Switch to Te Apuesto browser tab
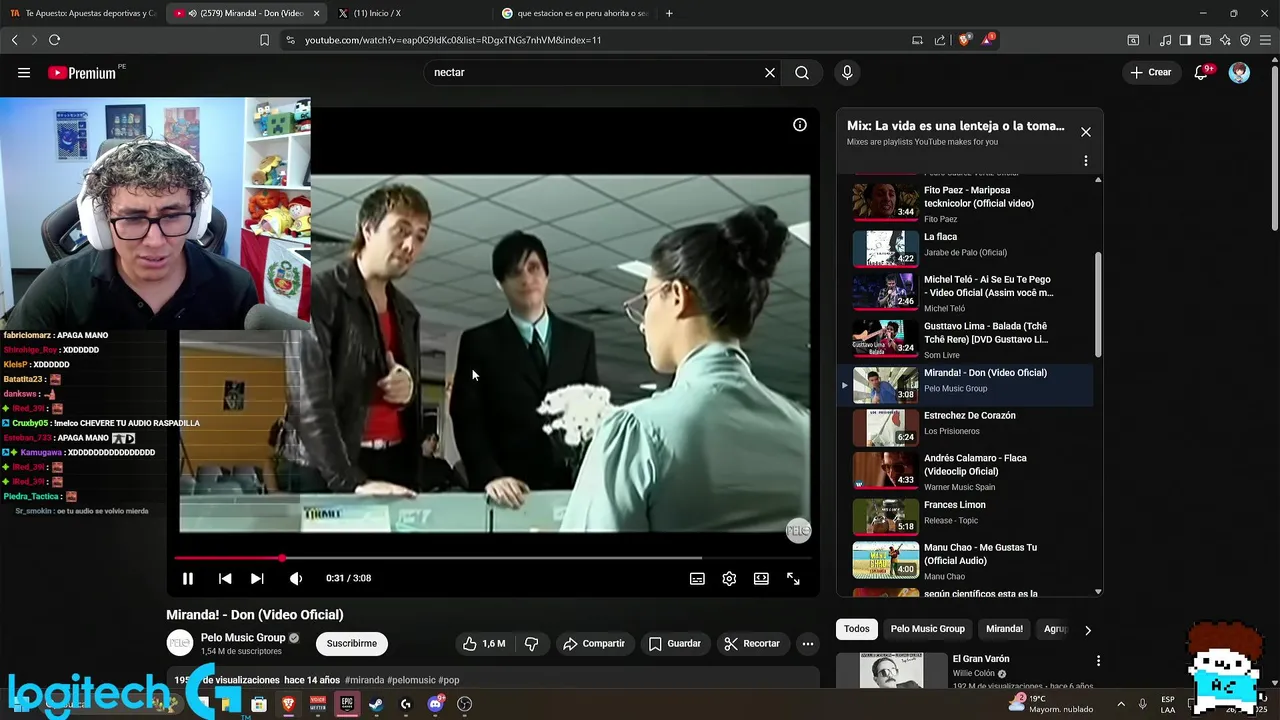The image size is (1280, 720). click(82, 13)
